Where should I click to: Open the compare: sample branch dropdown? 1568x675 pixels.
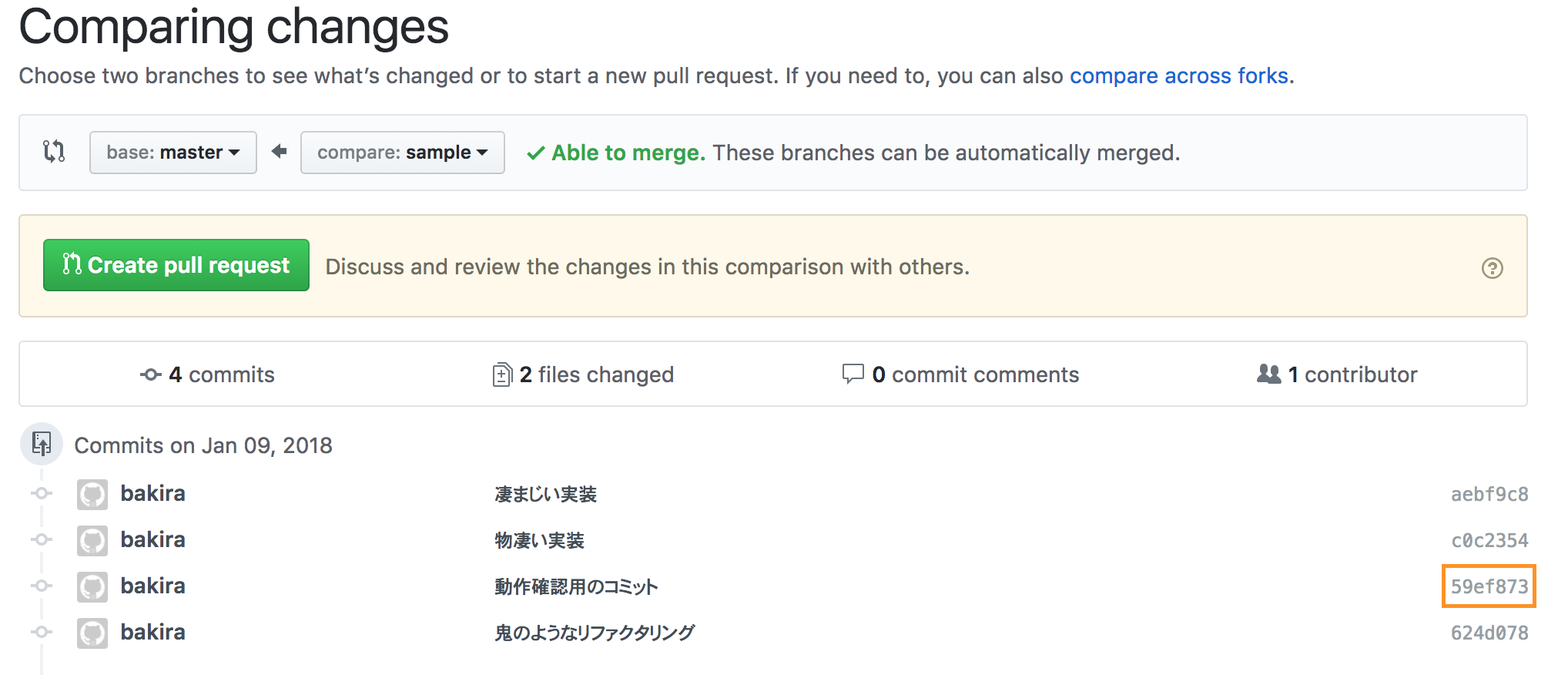pyautogui.click(x=403, y=153)
